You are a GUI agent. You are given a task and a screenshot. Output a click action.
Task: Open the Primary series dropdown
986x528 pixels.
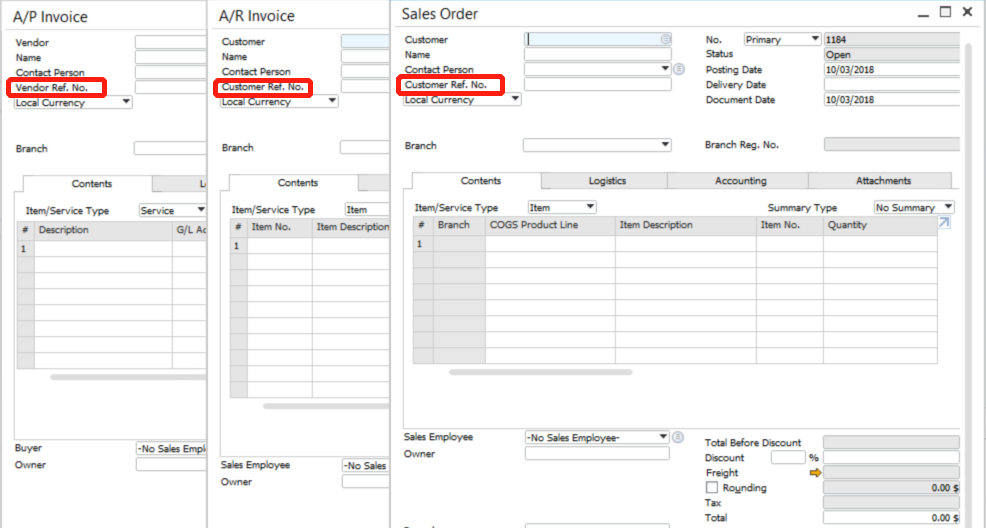(x=782, y=39)
